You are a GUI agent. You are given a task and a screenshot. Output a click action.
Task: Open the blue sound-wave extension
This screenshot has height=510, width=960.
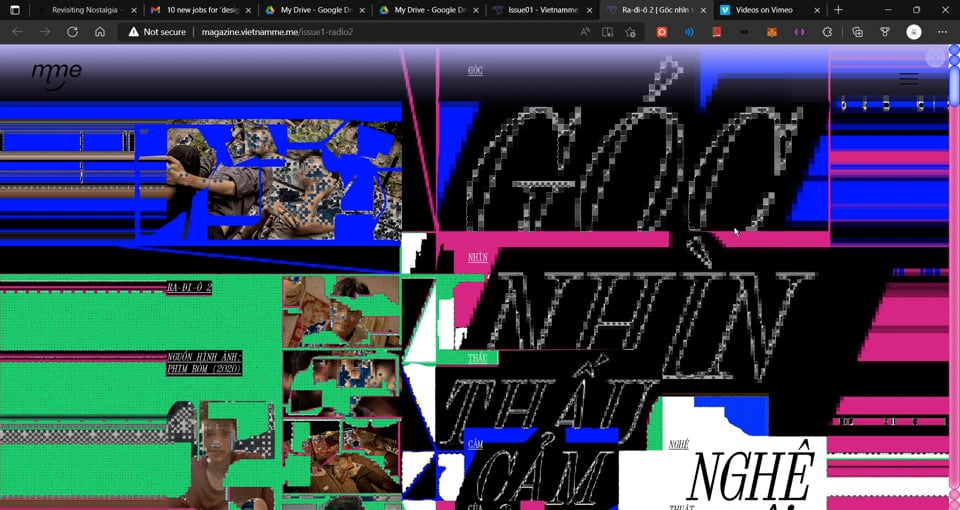(x=689, y=32)
